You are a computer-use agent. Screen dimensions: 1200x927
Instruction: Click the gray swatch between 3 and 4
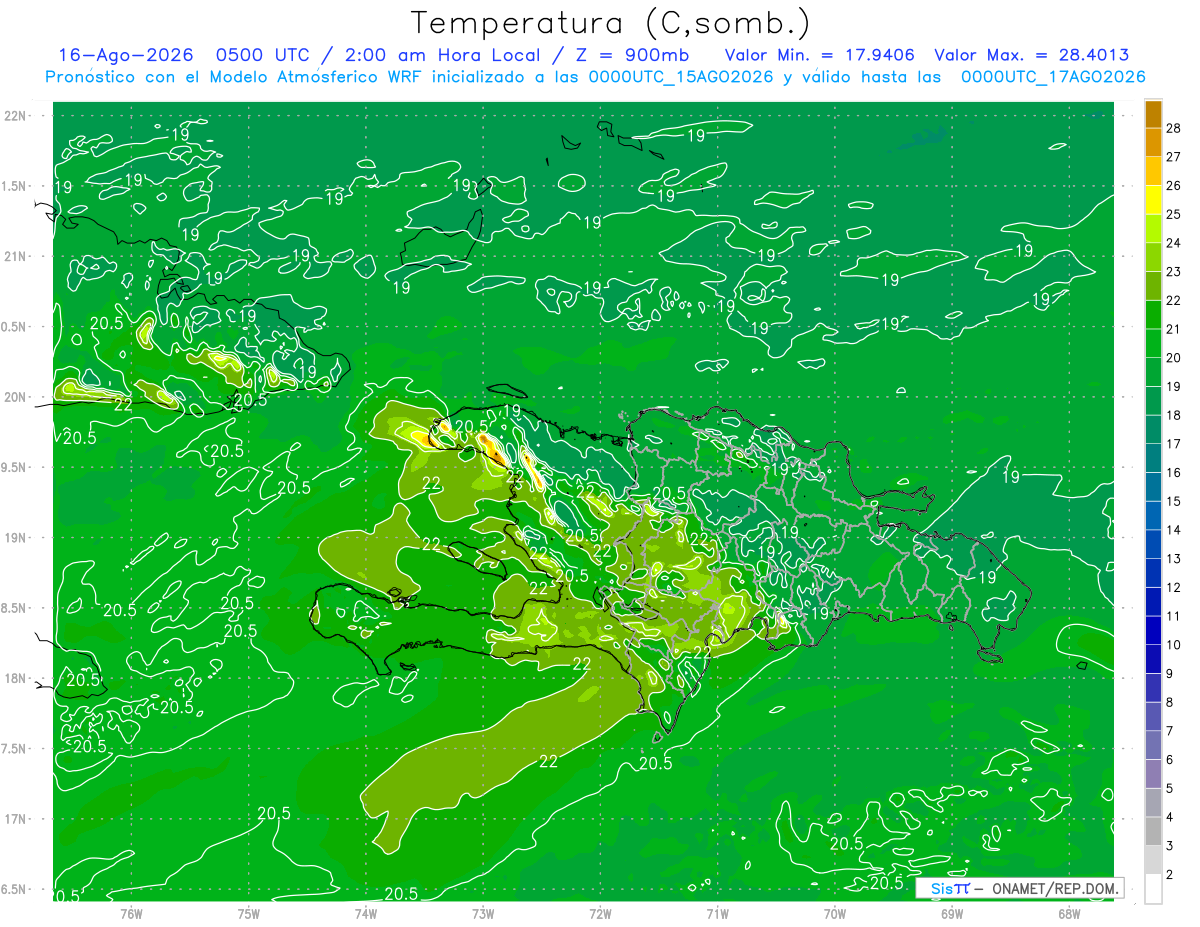click(x=1153, y=831)
